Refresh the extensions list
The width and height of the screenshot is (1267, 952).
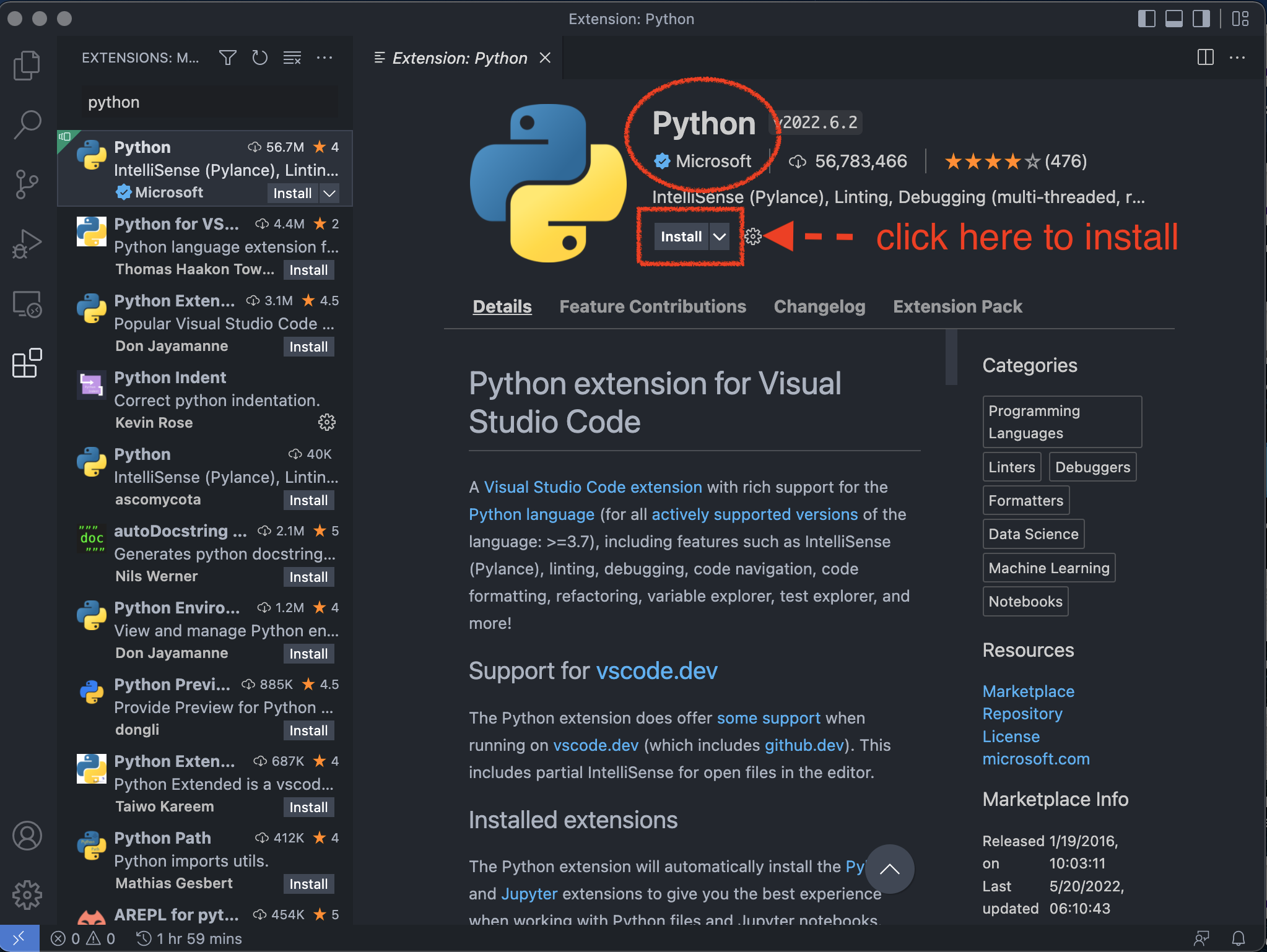point(259,58)
